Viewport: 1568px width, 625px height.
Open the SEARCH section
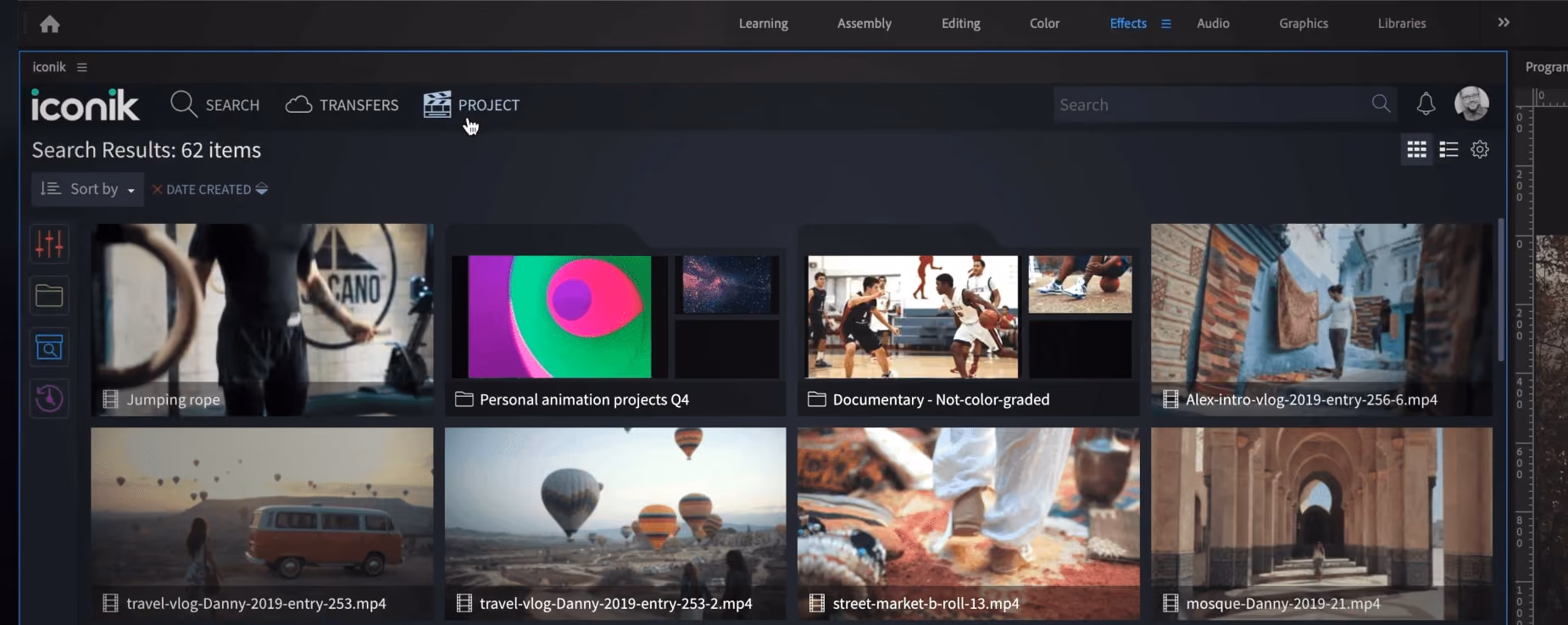[x=215, y=104]
